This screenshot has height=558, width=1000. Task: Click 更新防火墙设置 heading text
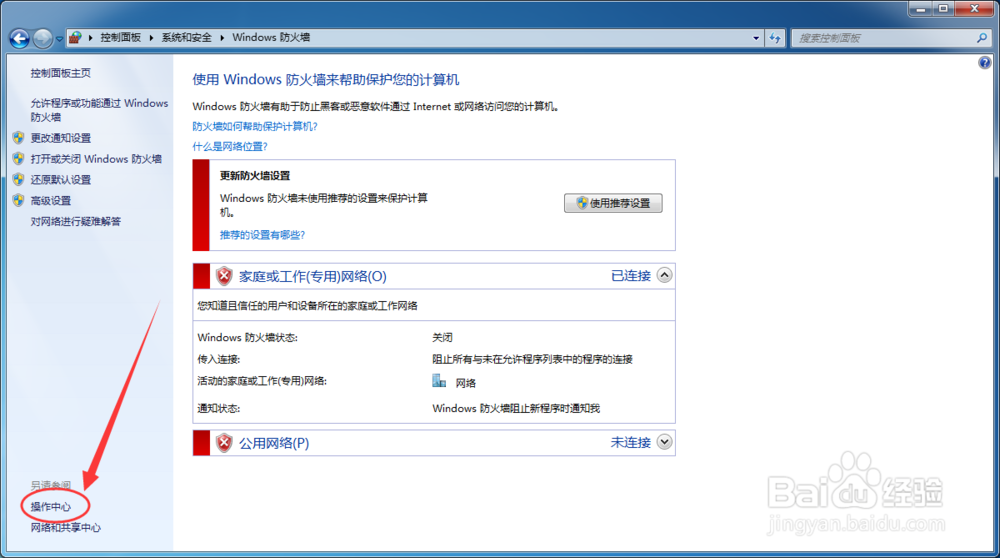[255, 175]
